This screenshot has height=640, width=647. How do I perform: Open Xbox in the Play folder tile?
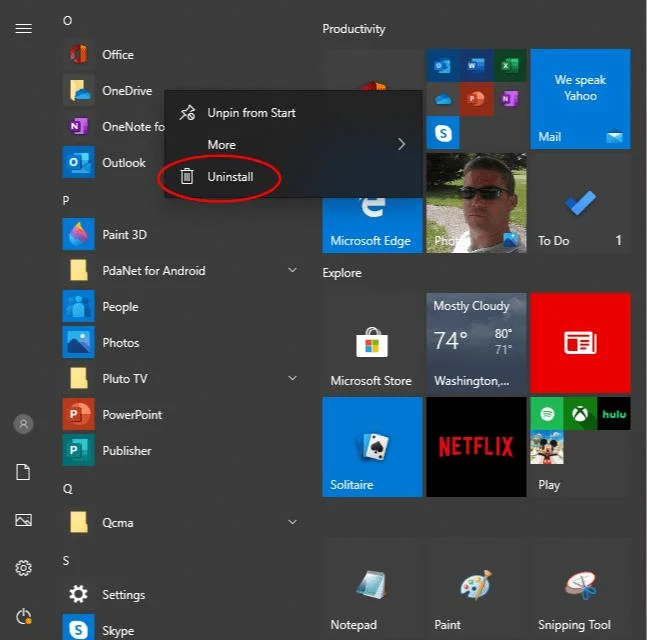pyautogui.click(x=580, y=413)
